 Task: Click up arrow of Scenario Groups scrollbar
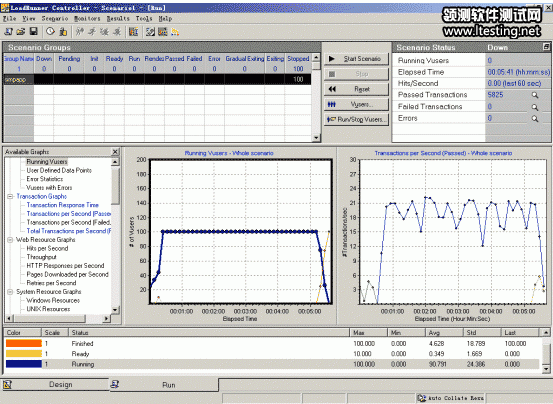point(316,57)
